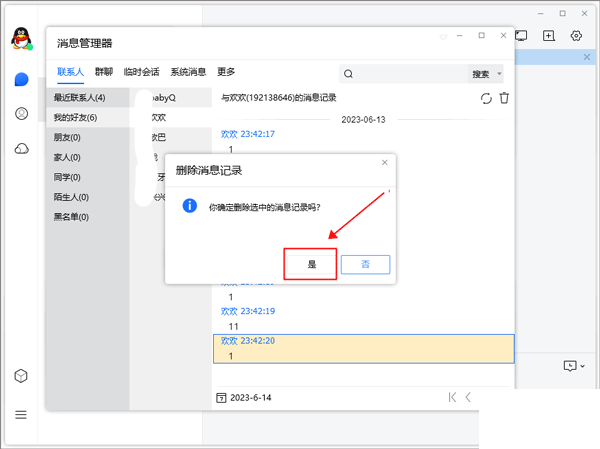Open the cube apps icon at sidebar bottom
Image resolution: width=600 pixels, height=449 pixels.
[21, 376]
